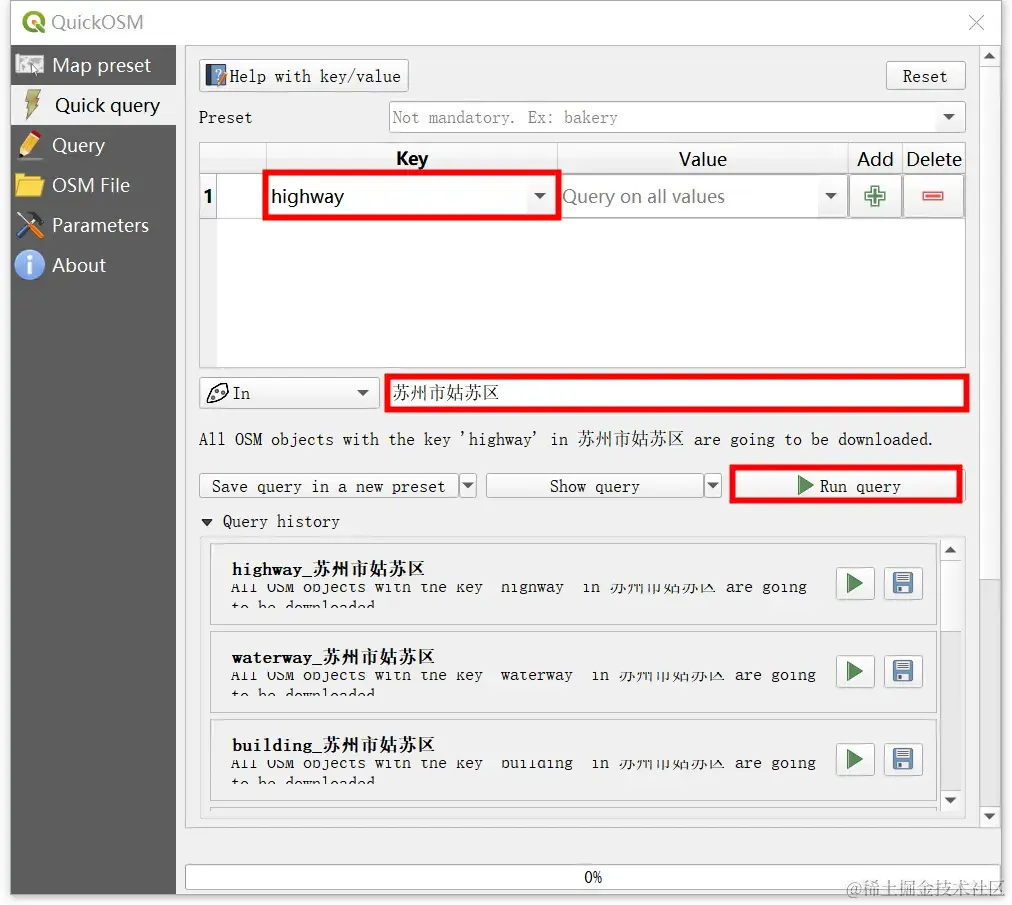Click the green plus Add row icon

[x=875, y=196]
